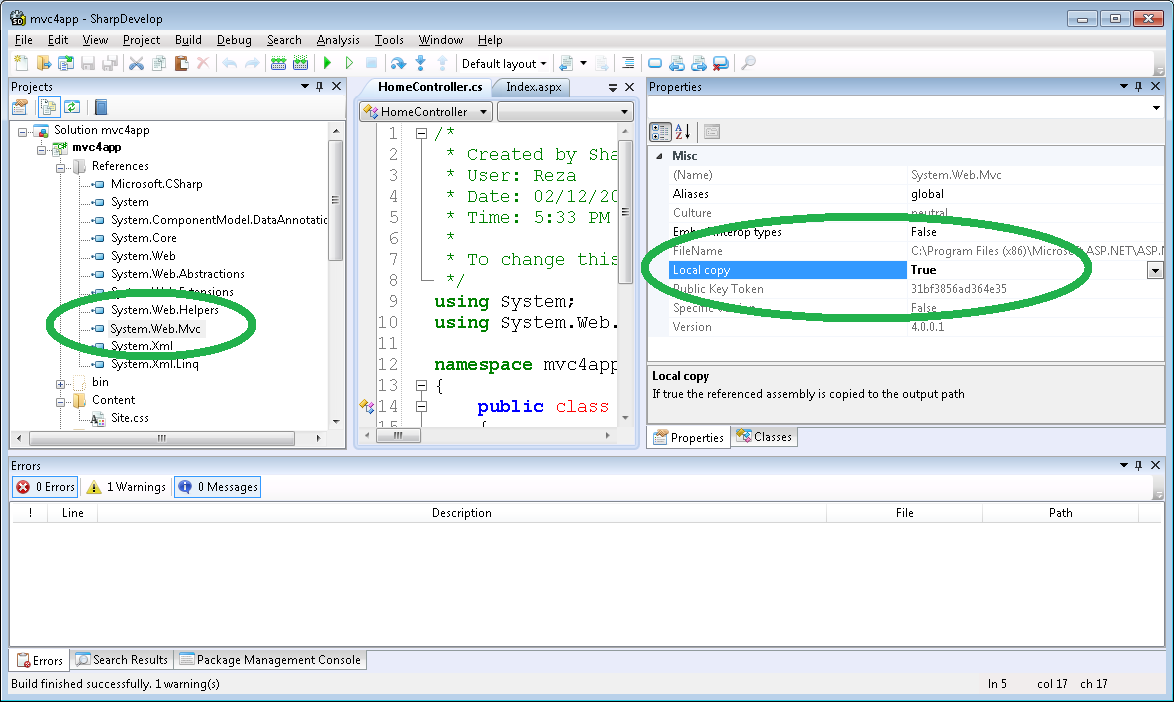The height and width of the screenshot is (702, 1174).
Task: Open the Local copy value dropdown
Action: tap(1156, 270)
